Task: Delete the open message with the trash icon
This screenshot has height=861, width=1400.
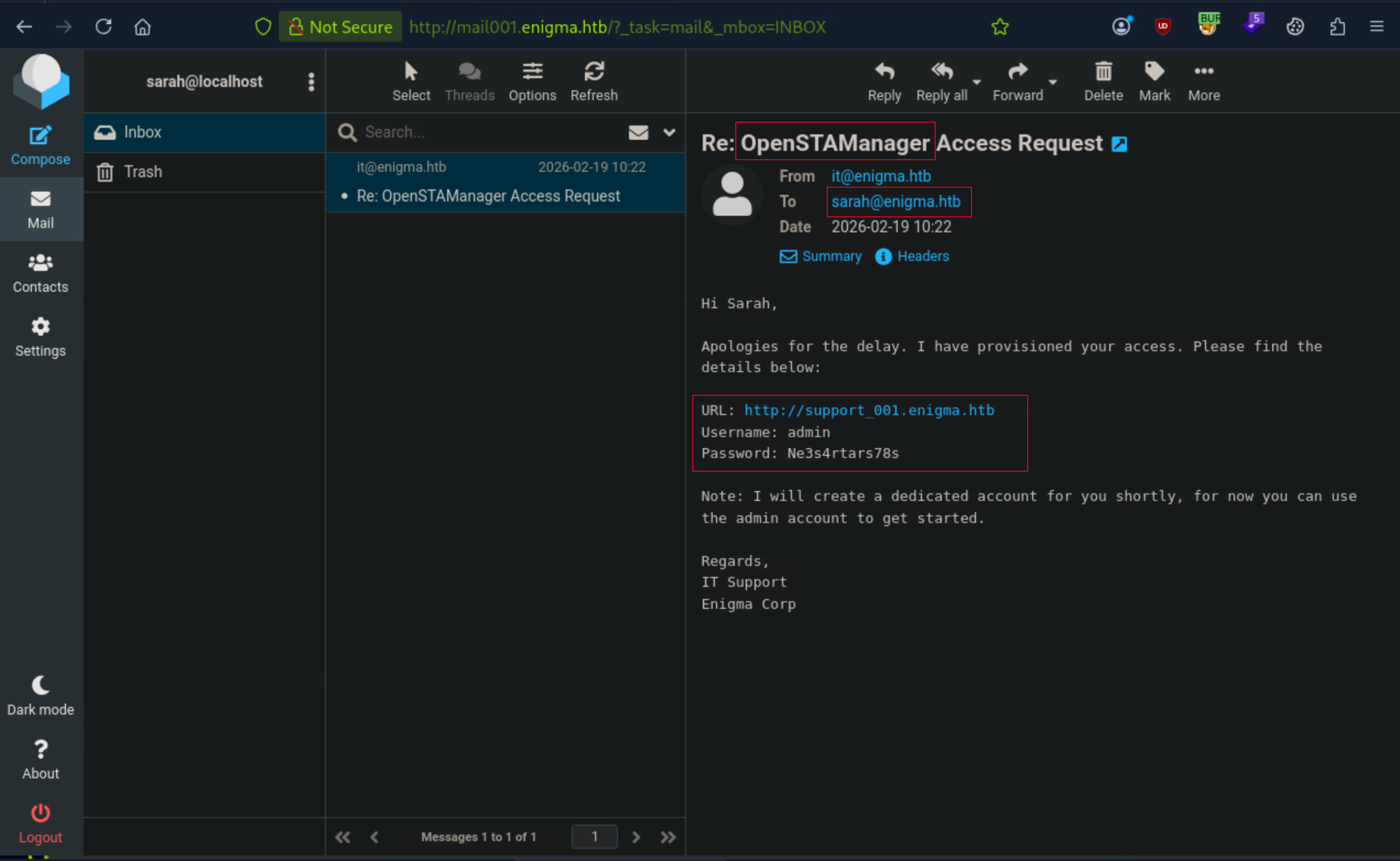Action: pos(1103,72)
